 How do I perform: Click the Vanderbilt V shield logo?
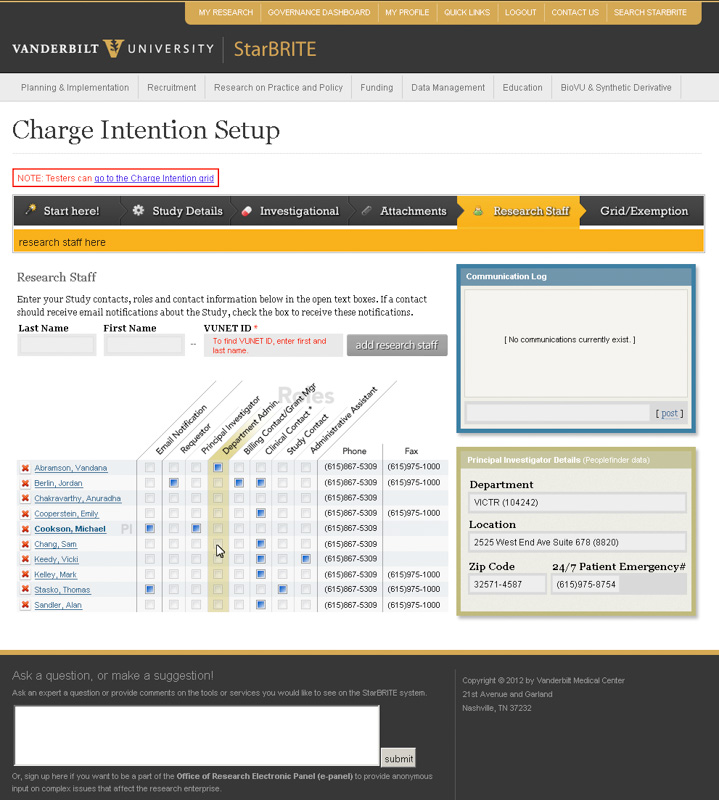[x=113, y=48]
